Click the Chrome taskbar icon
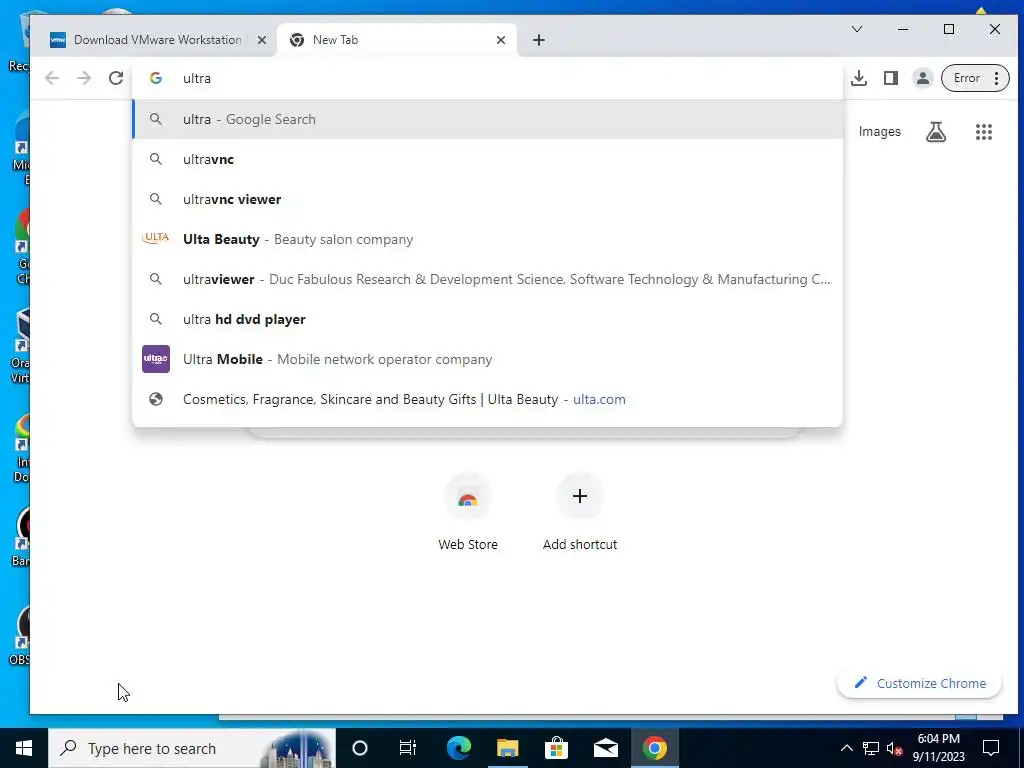 click(x=654, y=748)
